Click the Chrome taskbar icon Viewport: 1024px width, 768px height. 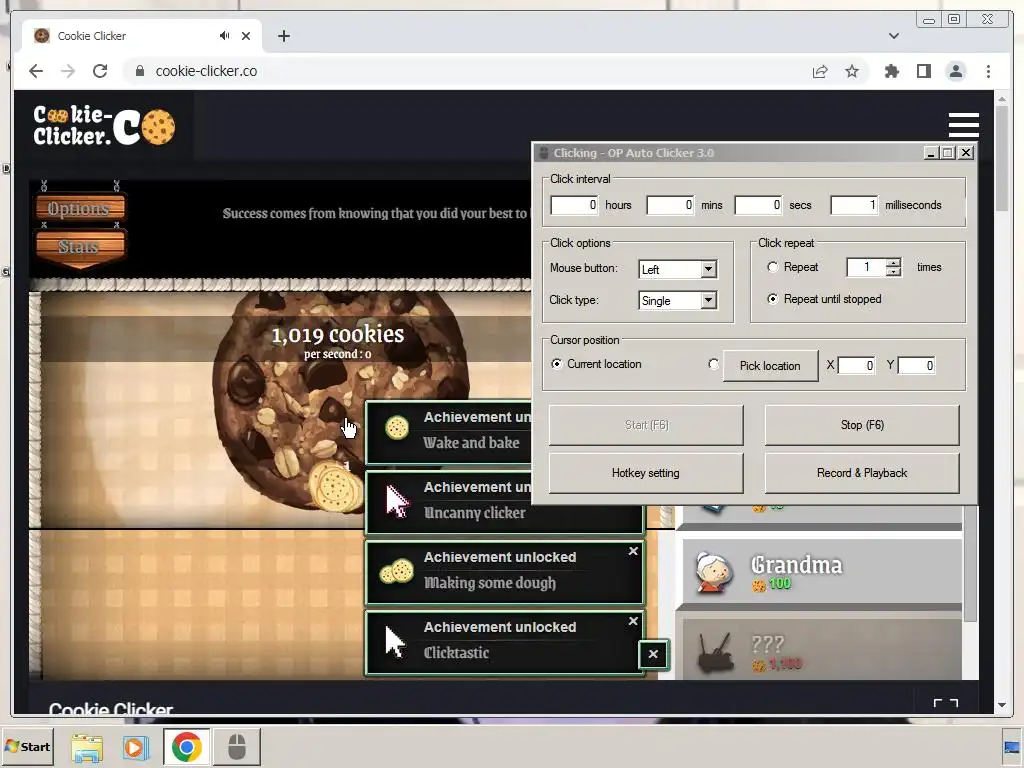coord(187,747)
